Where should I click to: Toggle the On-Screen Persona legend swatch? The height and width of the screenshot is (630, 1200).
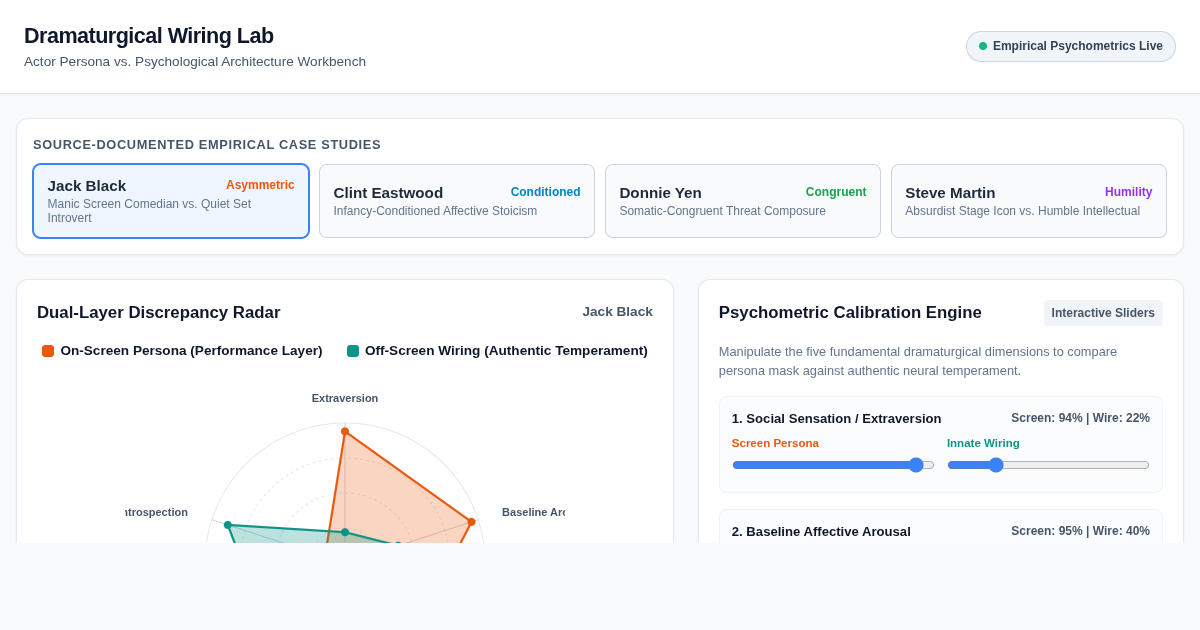coord(48,351)
